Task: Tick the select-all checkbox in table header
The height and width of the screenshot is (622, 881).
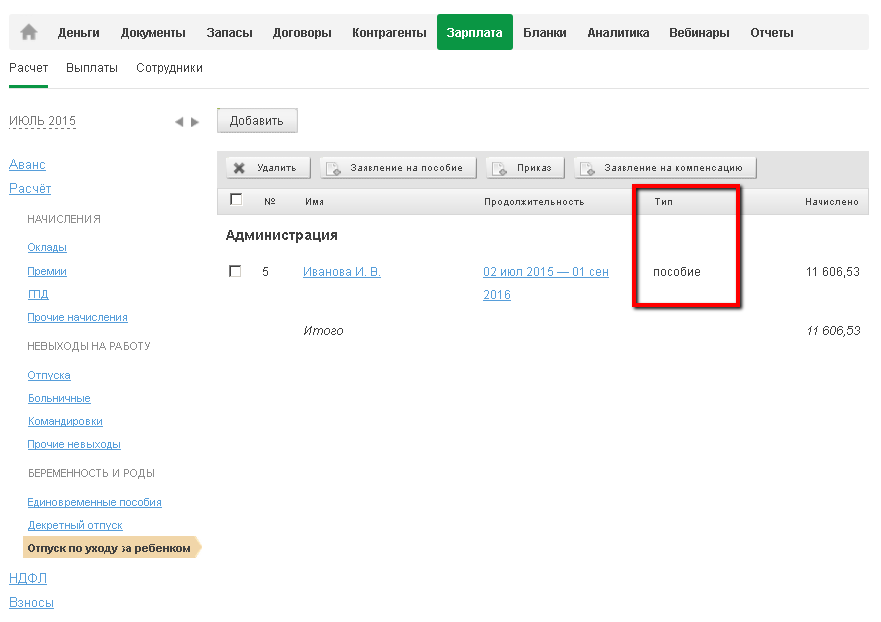Action: point(237,199)
